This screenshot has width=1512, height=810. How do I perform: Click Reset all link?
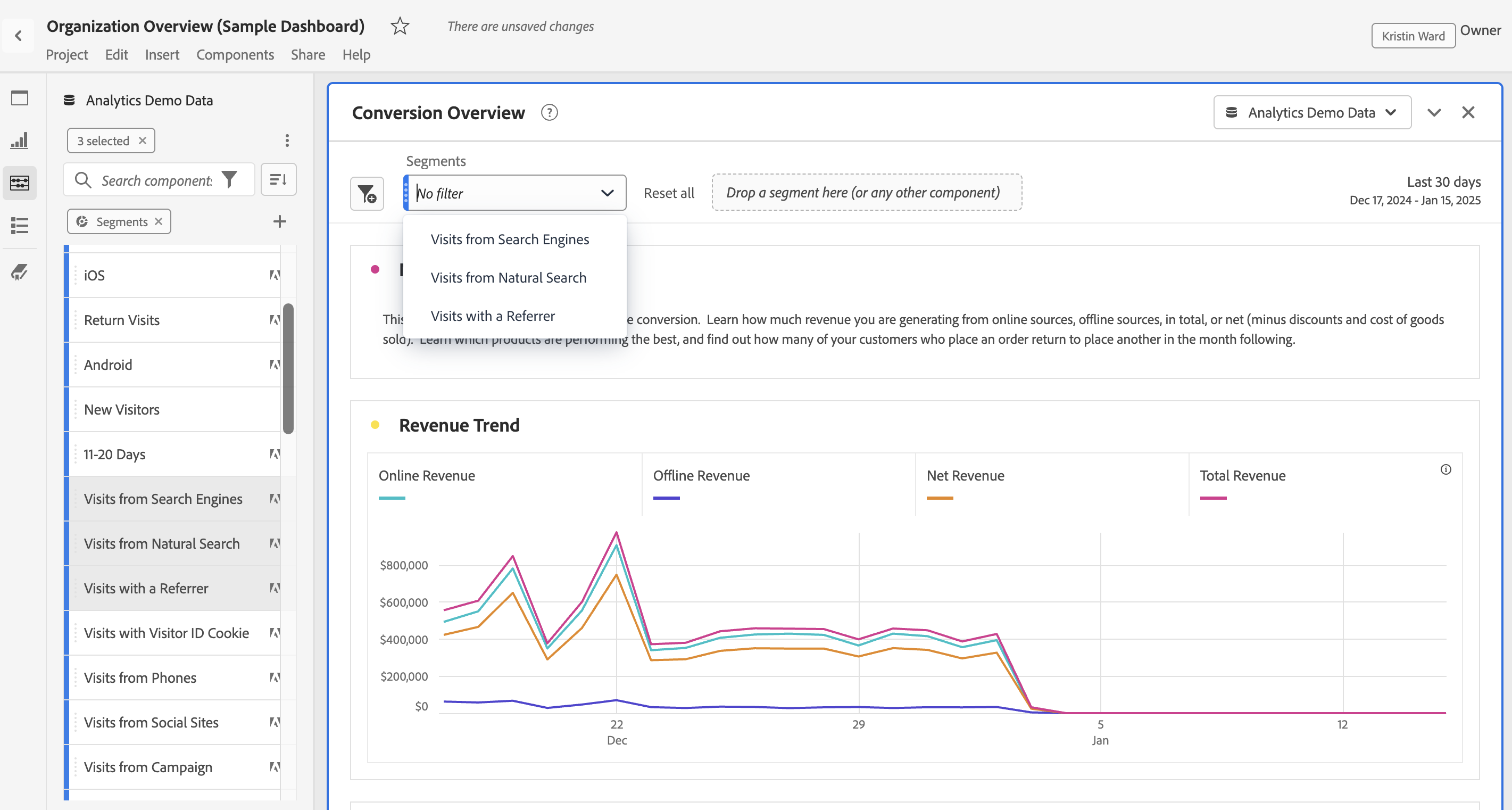669,193
